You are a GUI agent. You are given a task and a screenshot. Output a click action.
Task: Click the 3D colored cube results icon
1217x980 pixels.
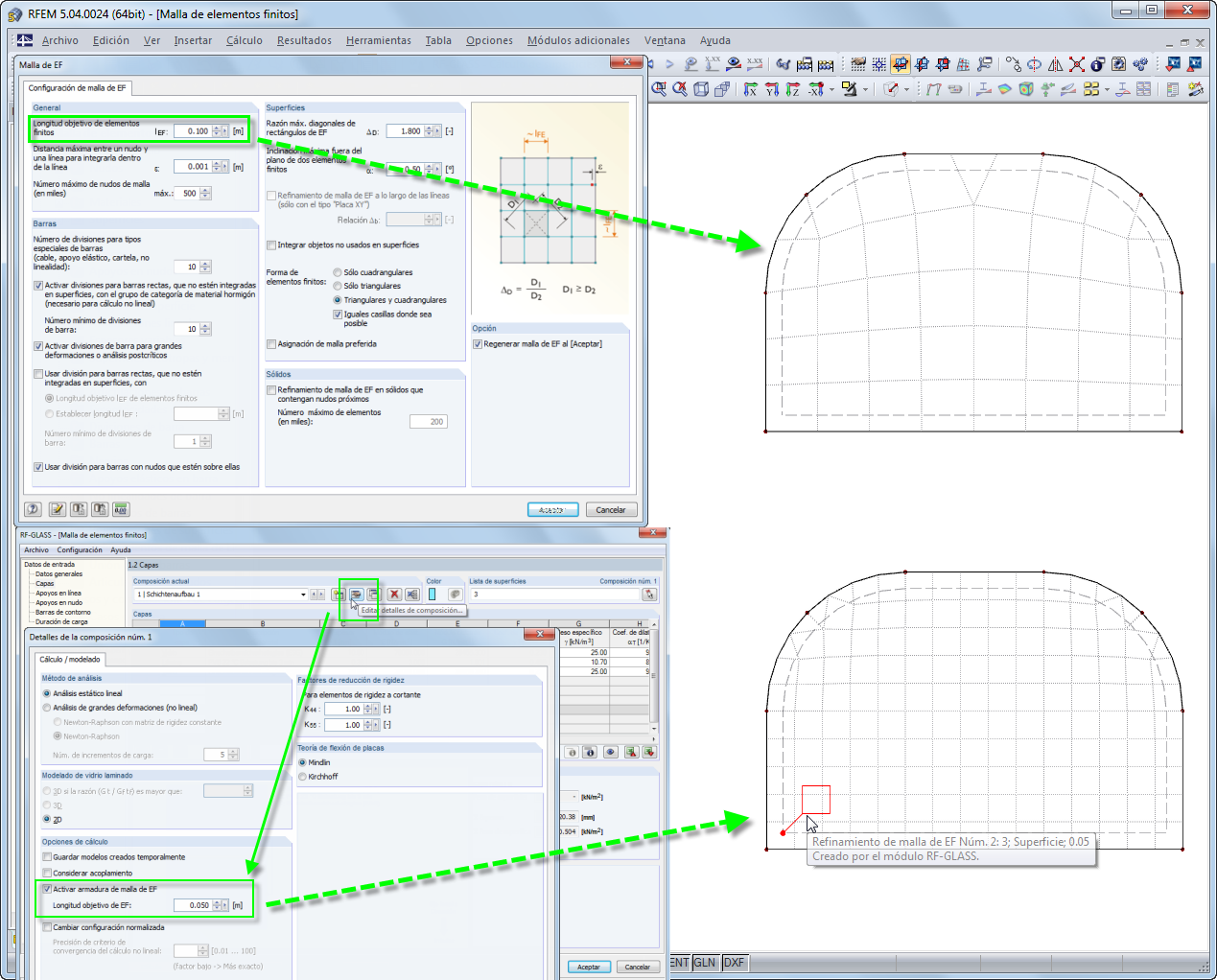[1026, 89]
